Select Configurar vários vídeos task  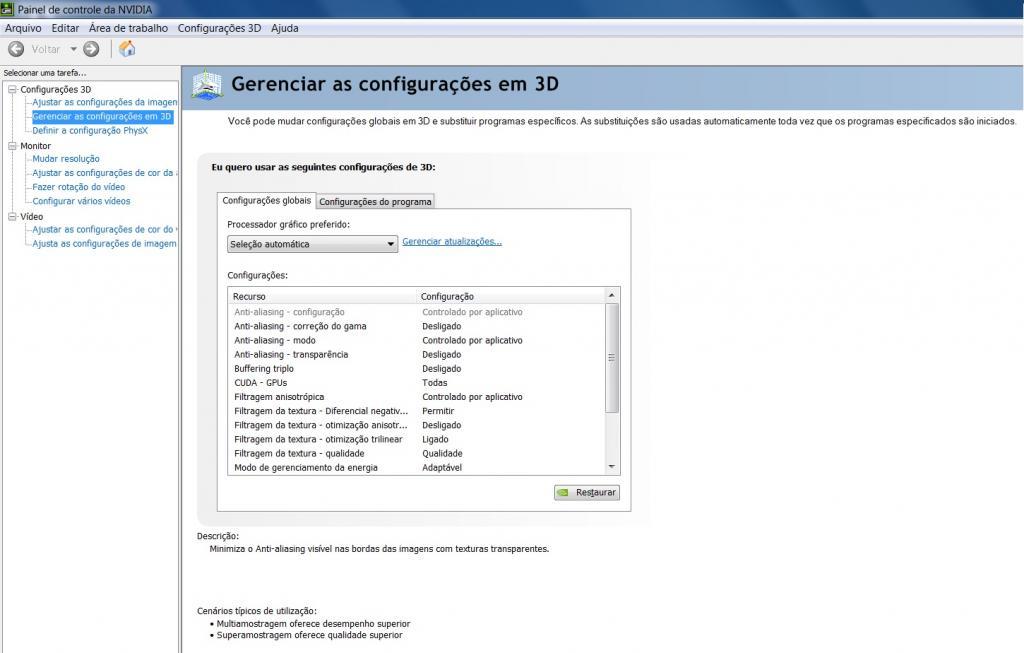click(82, 201)
